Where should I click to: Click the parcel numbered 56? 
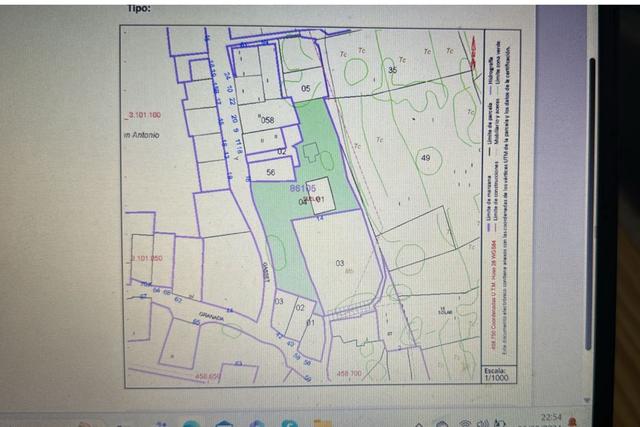pyautogui.click(x=270, y=172)
